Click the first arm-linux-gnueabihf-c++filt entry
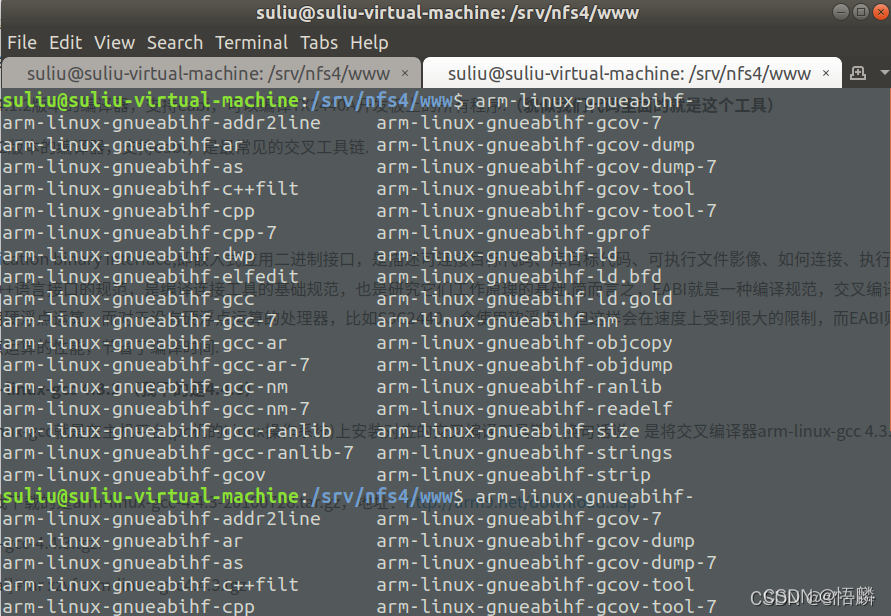Image resolution: width=891 pixels, height=616 pixels. coord(151,189)
